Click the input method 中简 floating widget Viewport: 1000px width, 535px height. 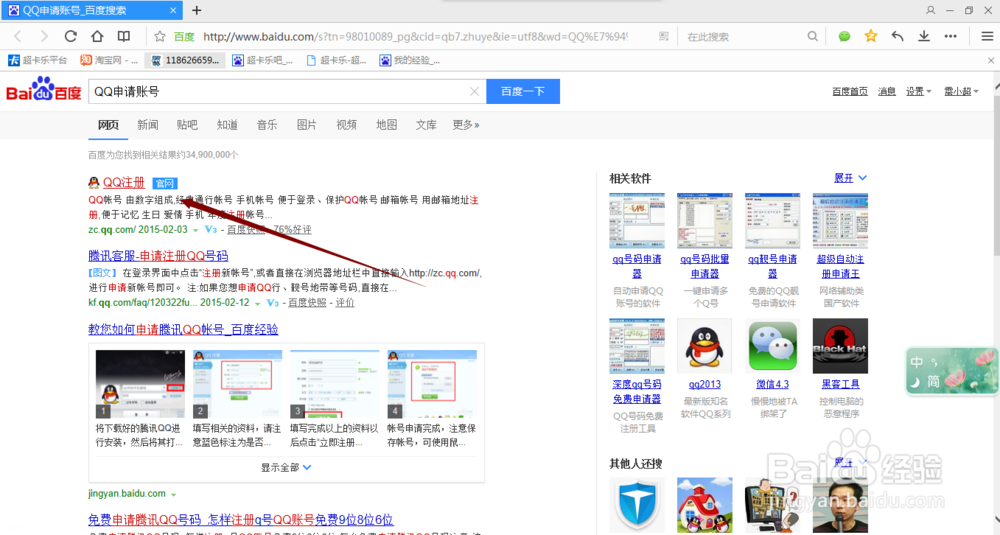[x=951, y=371]
